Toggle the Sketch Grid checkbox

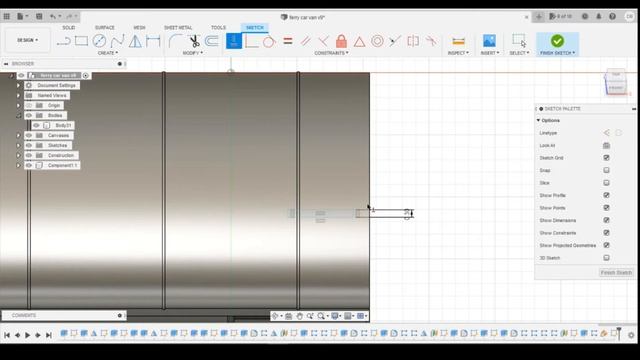[x=607, y=158]
